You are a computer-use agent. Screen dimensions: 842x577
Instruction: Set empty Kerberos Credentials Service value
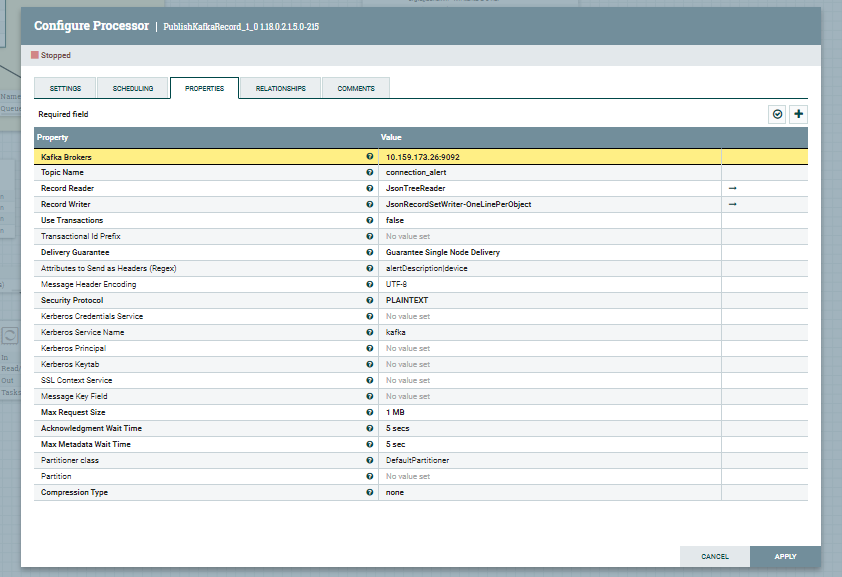[x=550, y=316]
